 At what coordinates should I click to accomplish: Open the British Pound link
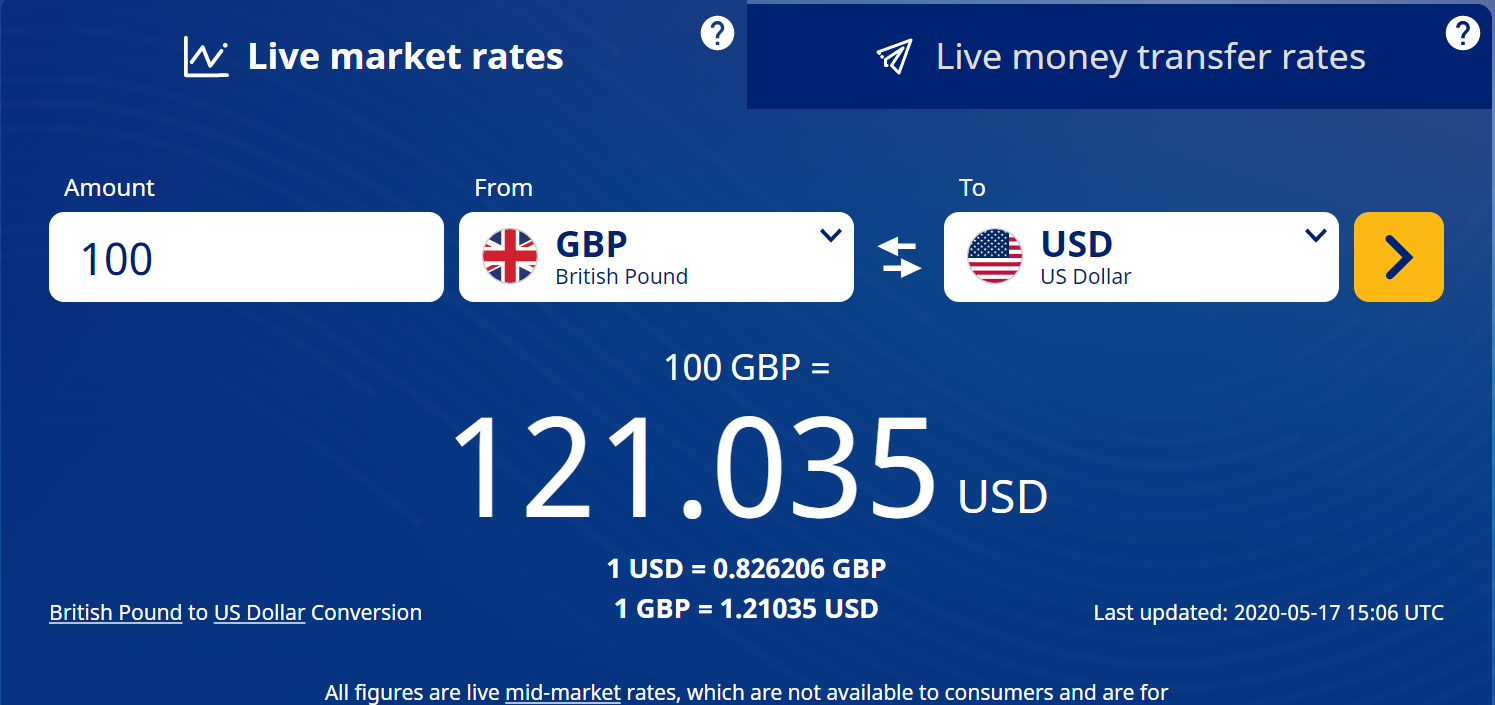(115, 613)
